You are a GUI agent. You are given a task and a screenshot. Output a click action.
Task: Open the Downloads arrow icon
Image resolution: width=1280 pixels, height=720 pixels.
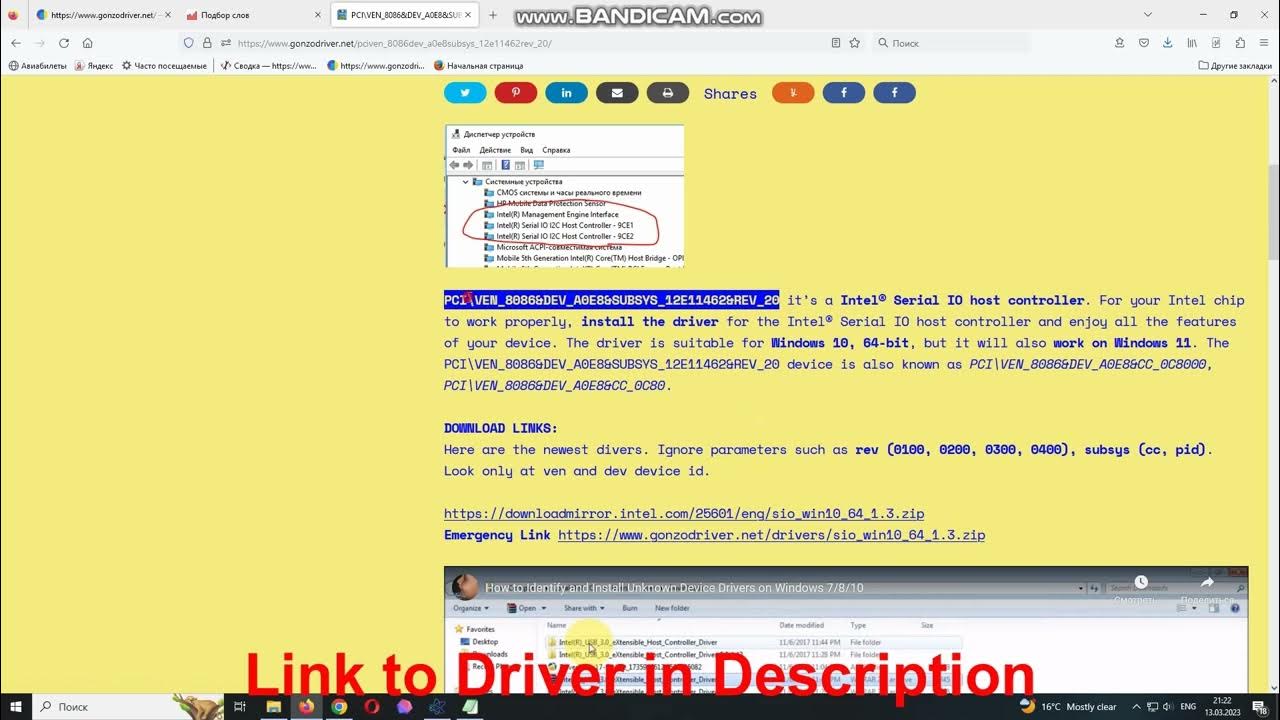(1168, 43)
